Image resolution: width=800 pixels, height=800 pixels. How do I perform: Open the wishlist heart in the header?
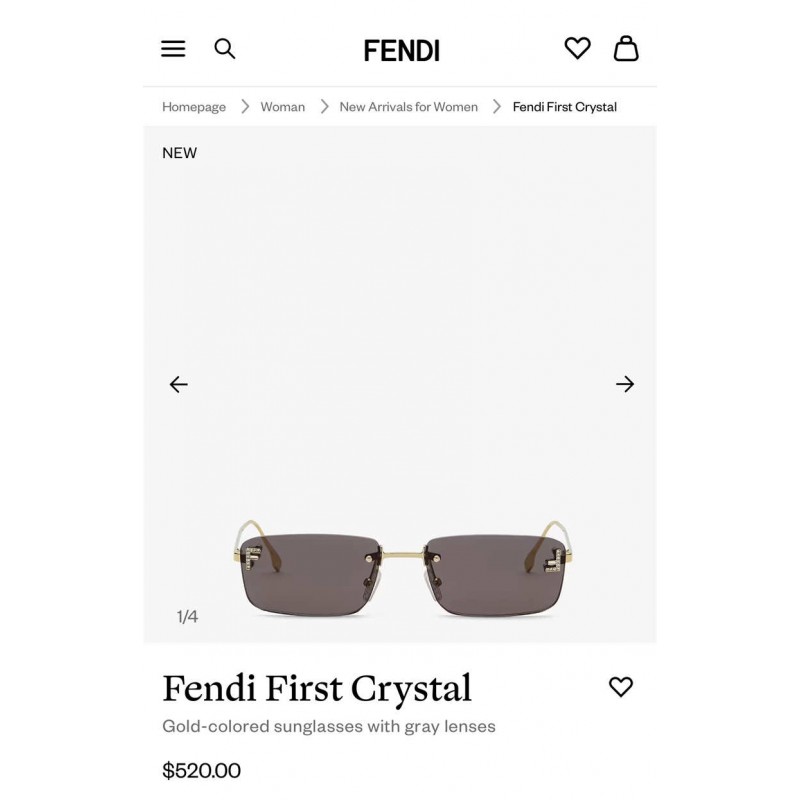tap(578, 48)
